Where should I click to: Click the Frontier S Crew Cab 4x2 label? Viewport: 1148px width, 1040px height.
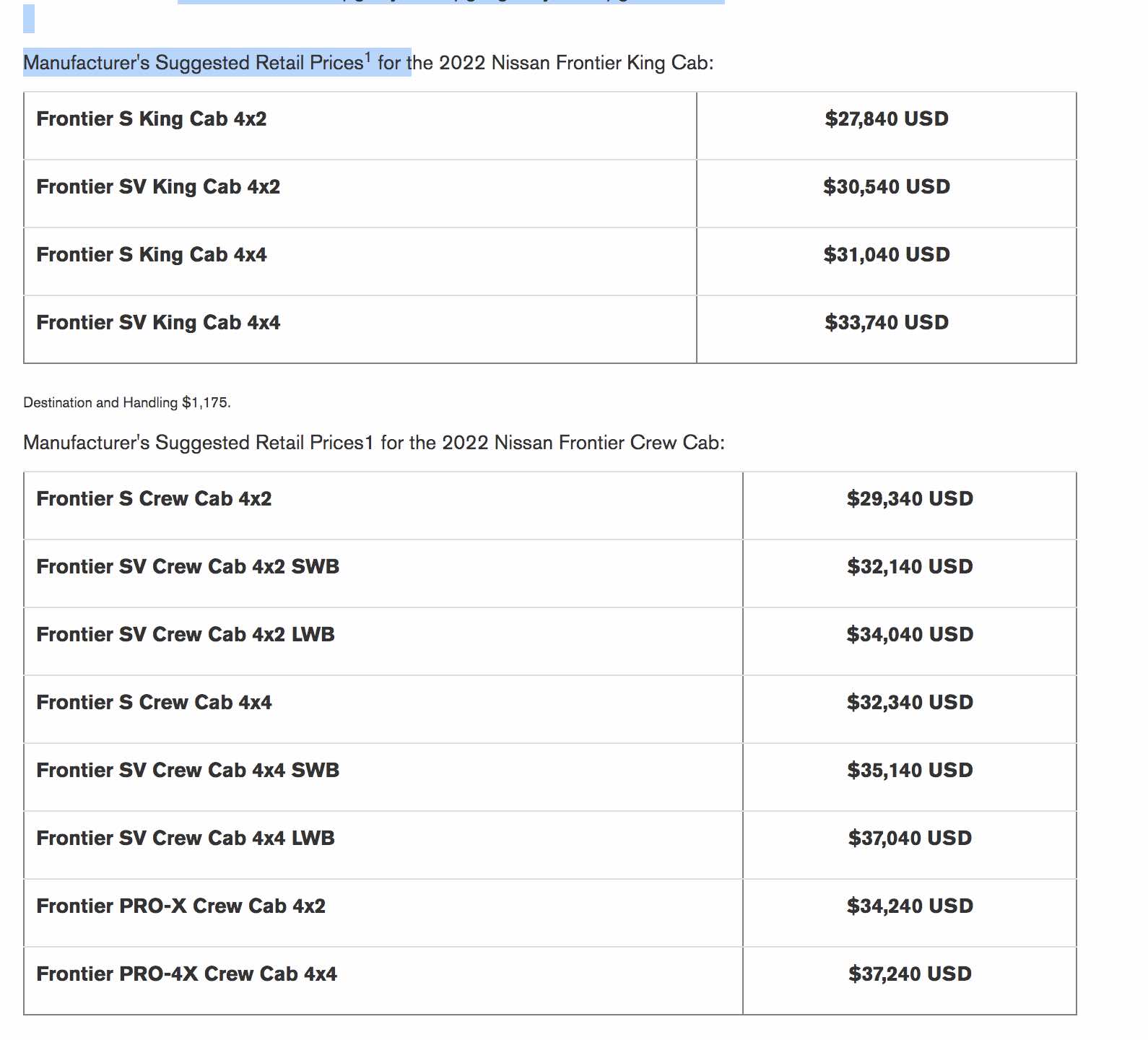tap(154, 499)
